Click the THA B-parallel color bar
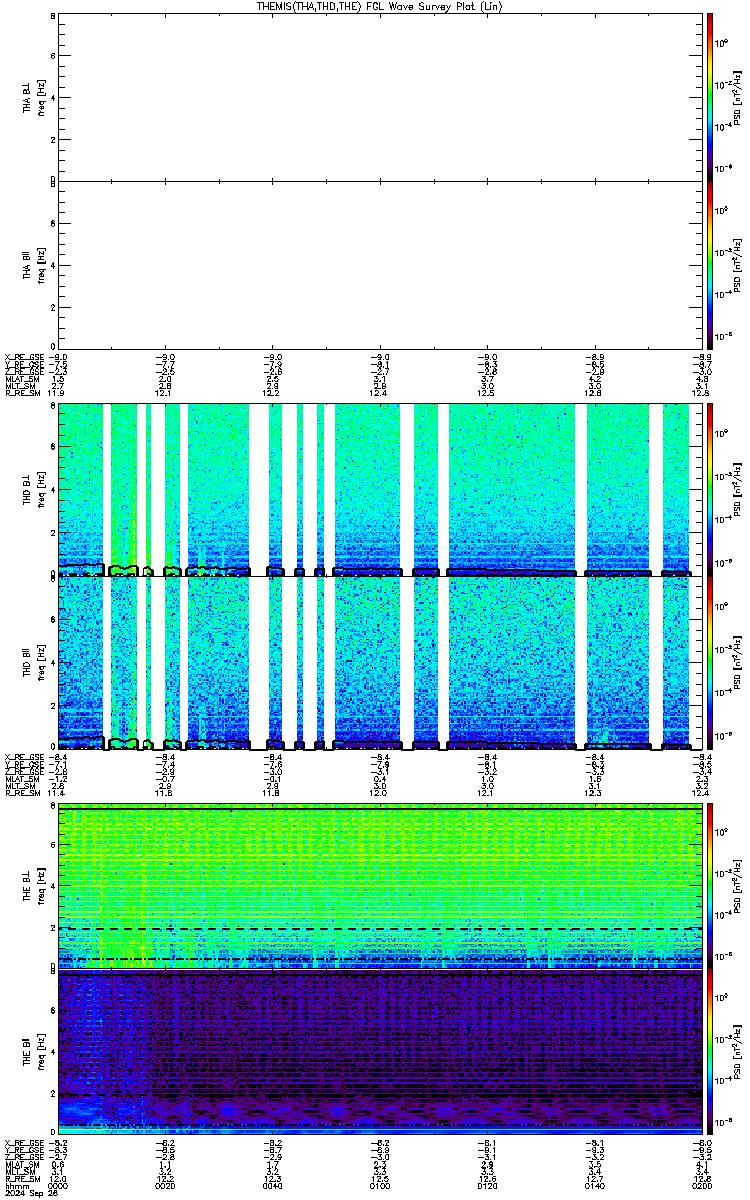750x1200 pixels. point(709,265)
